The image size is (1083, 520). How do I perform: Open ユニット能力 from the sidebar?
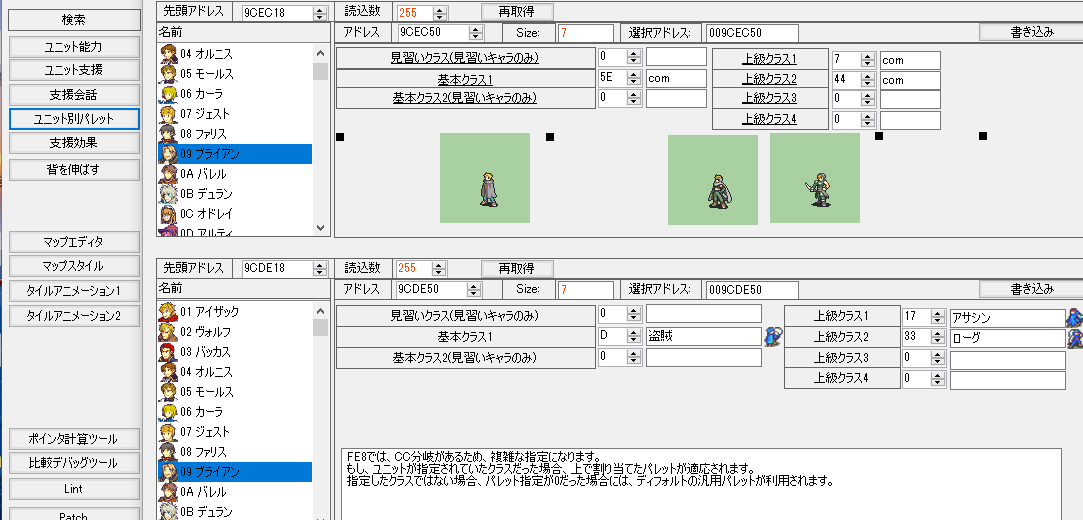point(73,46)
